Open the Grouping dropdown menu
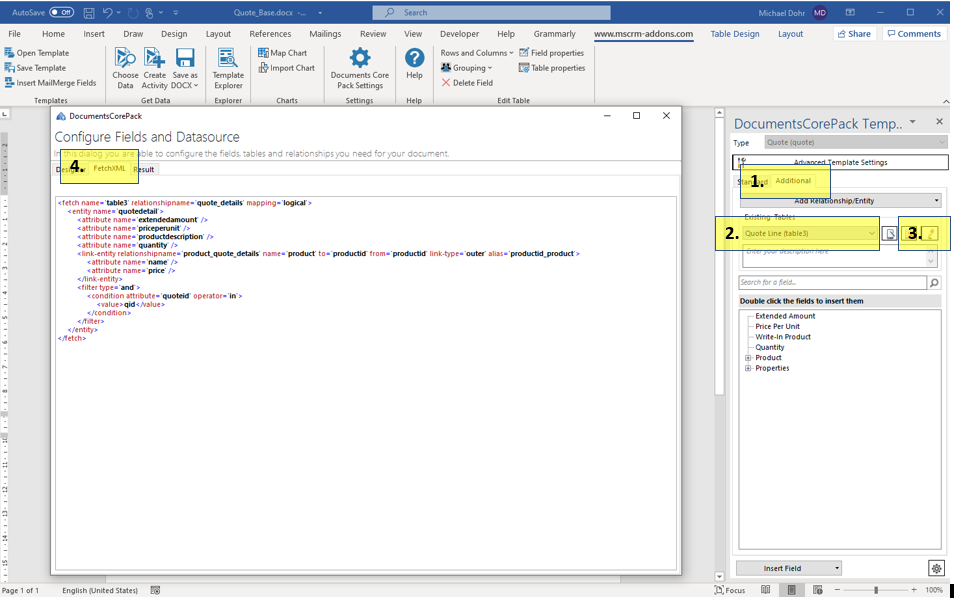This screenshot has width=958, height=598. click(x=467, y=68)
